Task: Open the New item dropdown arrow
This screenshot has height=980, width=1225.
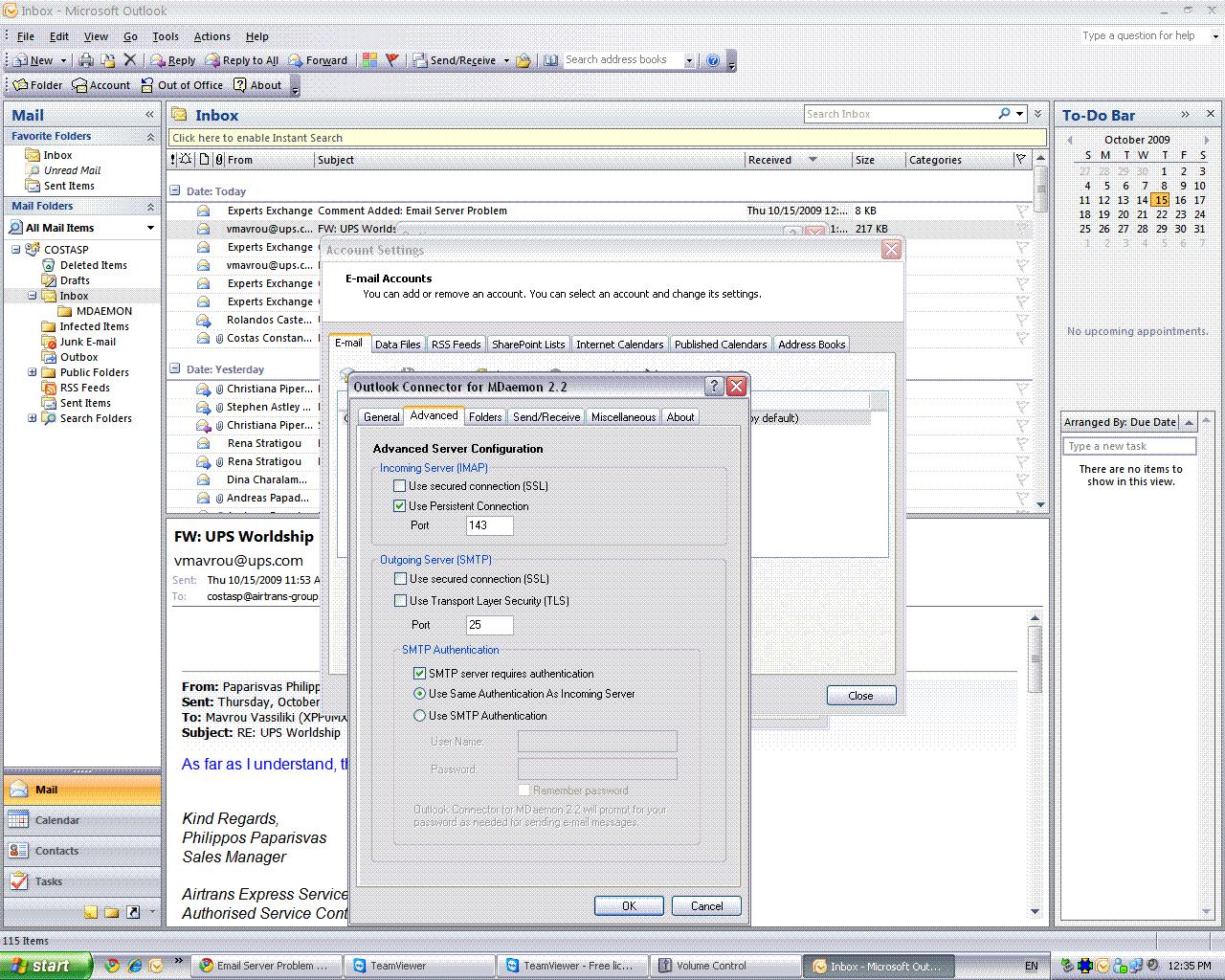Action: click(63, 60)
